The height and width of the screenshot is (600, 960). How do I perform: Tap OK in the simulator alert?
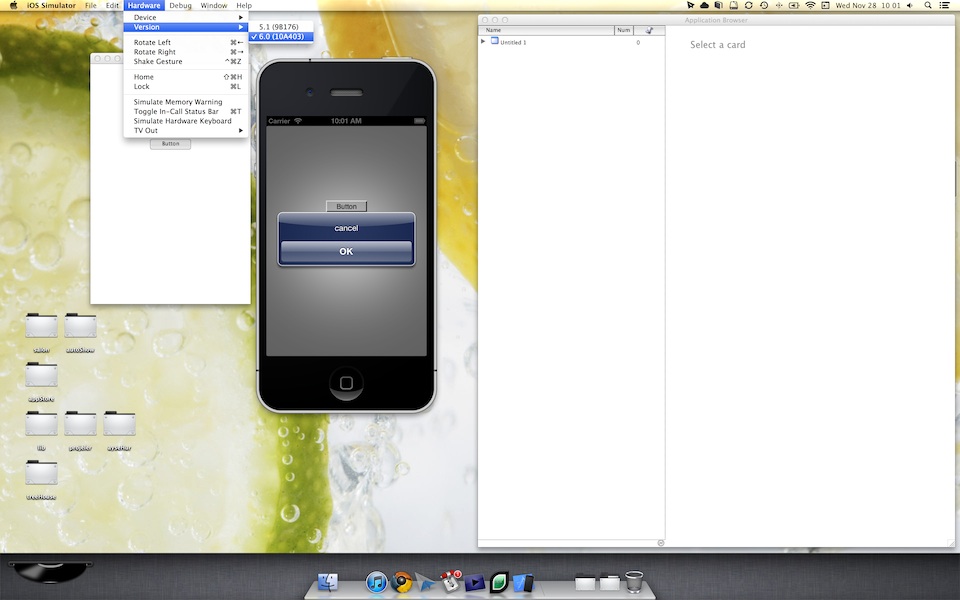click(346, 251)
